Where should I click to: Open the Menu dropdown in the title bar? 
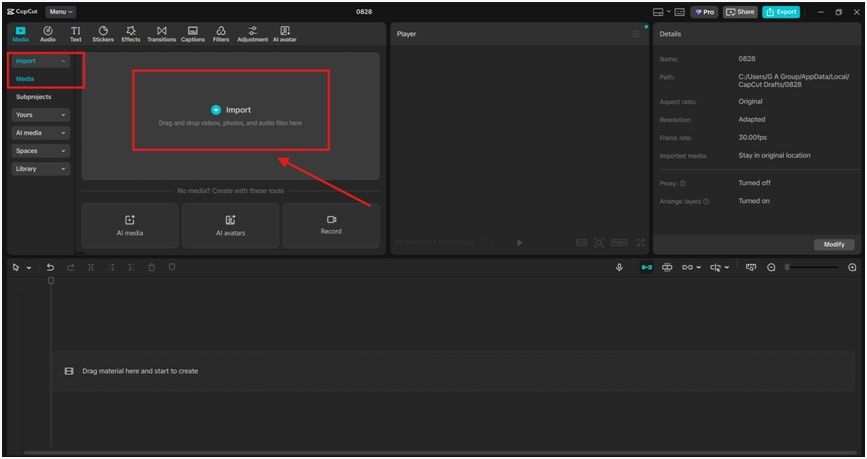61,12
